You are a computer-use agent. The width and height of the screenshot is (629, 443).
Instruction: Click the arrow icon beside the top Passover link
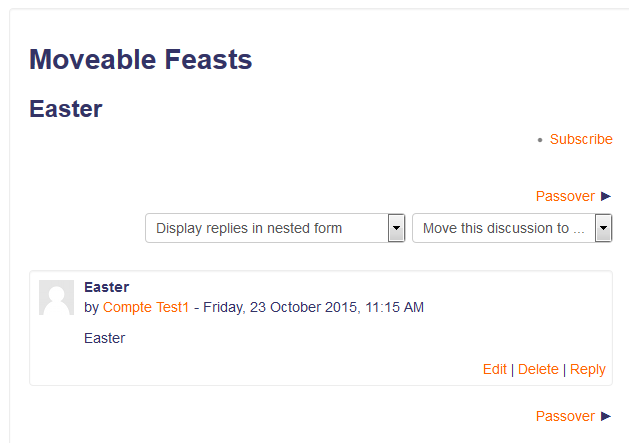(x=606, y=196)
